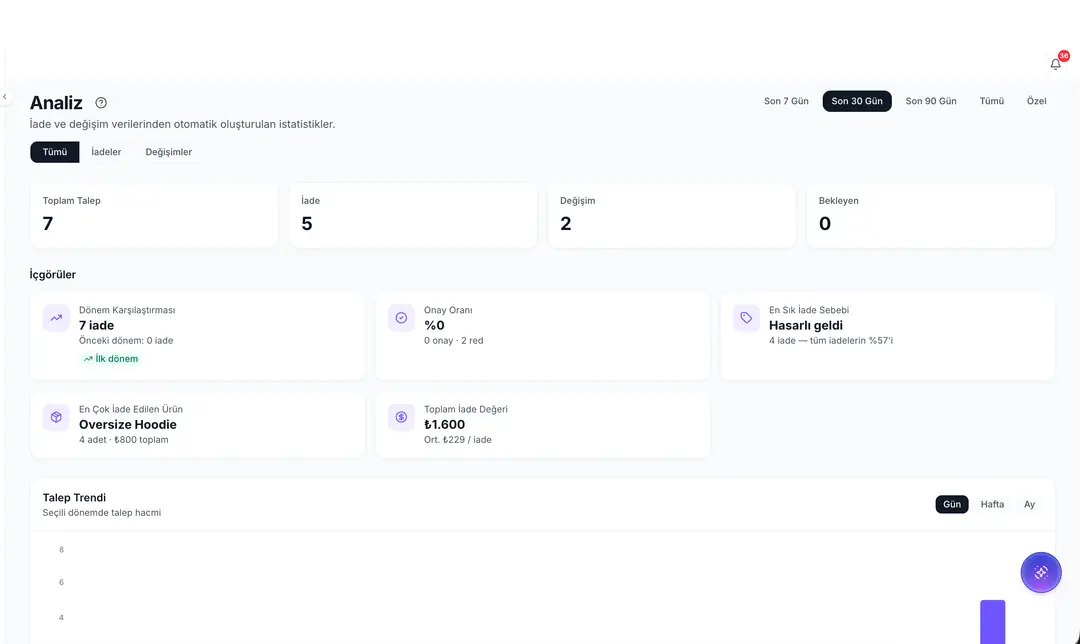Select the Tümü date range at top right
Screen dimensions: 1080x644
coord(992,101)
